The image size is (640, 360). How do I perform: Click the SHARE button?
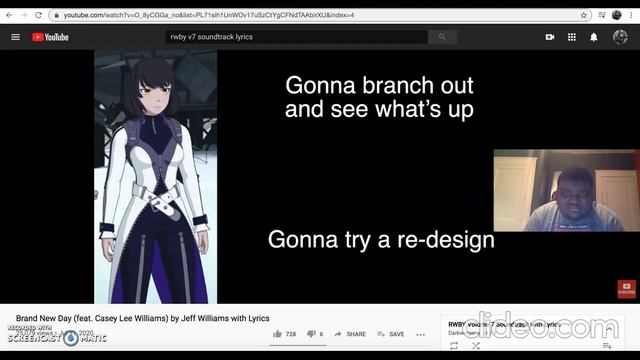pos(350,334)
